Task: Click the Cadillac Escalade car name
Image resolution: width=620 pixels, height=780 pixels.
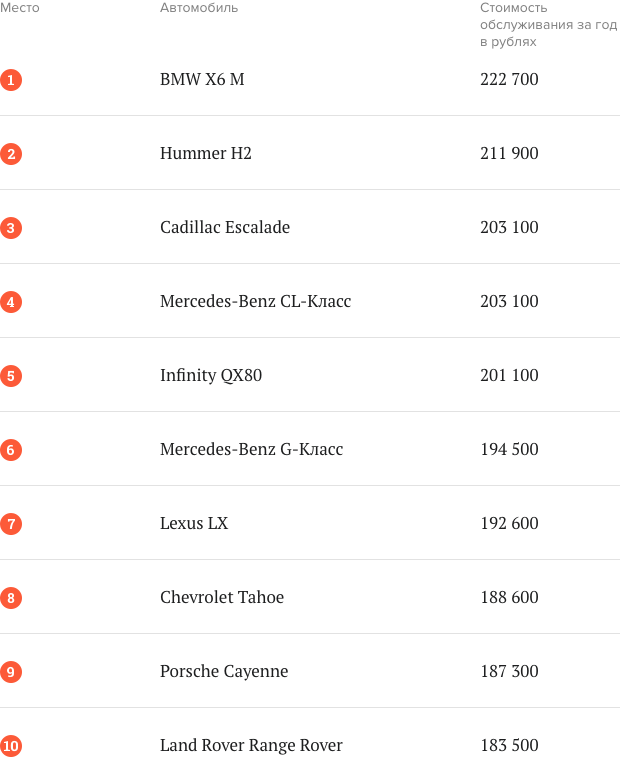Action: tap(225, 227)
